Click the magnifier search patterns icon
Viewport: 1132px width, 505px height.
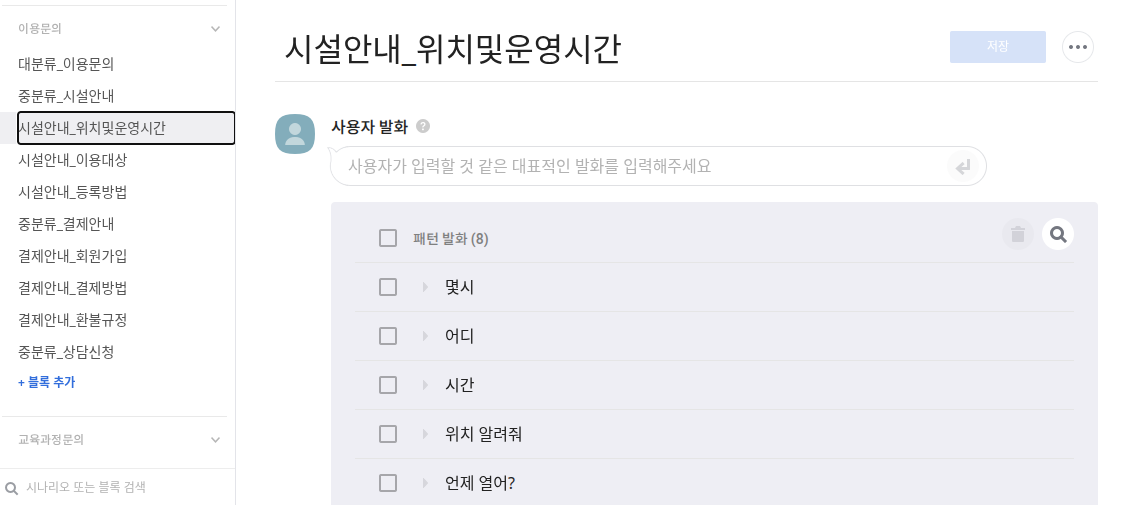click(x=1058, y=235)
